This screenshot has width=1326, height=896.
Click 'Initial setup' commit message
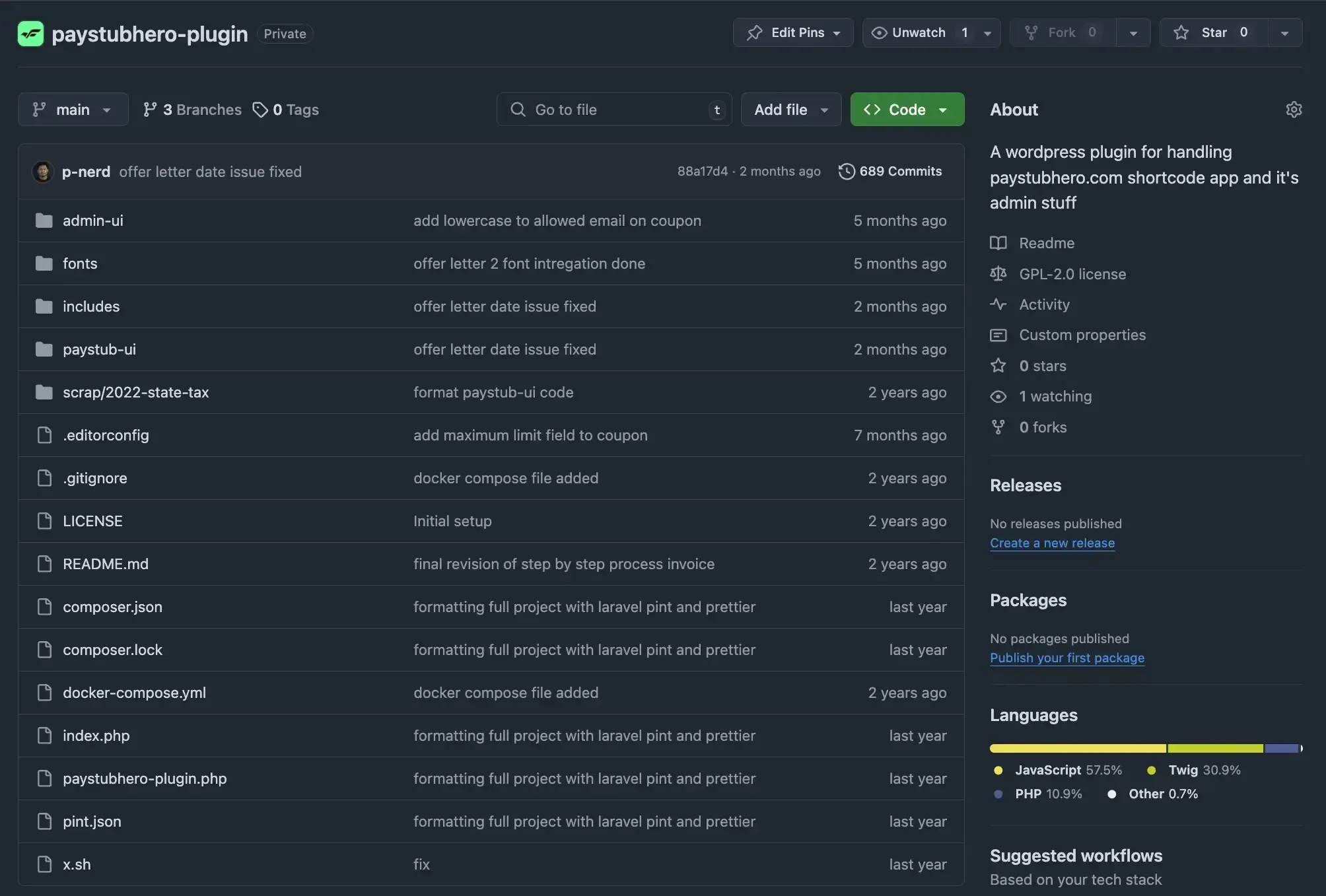point(452,521)
